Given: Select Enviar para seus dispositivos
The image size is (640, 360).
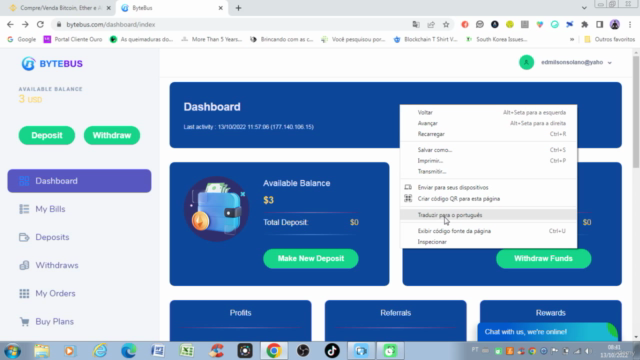Looking at the screenshot, I should tap(489, 187).
